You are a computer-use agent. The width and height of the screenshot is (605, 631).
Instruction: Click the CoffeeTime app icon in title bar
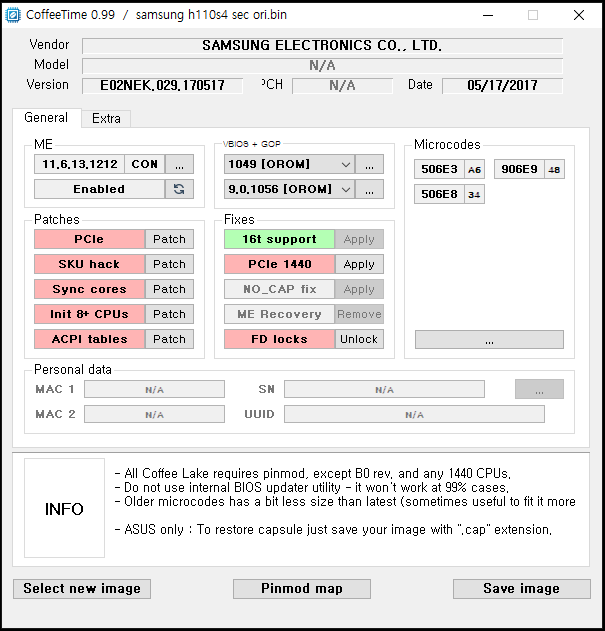click(12, 15)
